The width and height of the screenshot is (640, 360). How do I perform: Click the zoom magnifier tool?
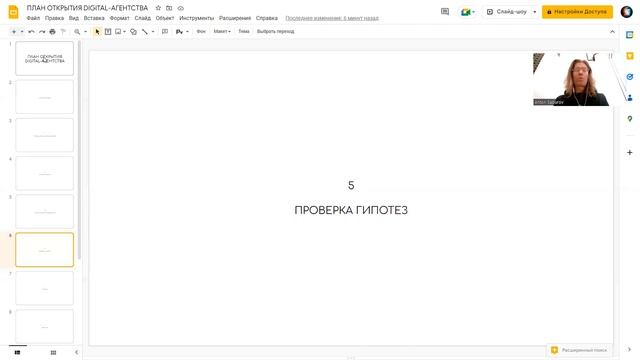(x=77, y=31)
